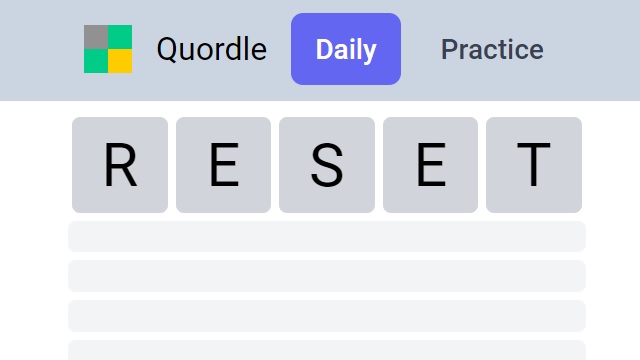
Task: Click the yellow square in the logo
Action: pyautogui.click(x=120, y=61)
